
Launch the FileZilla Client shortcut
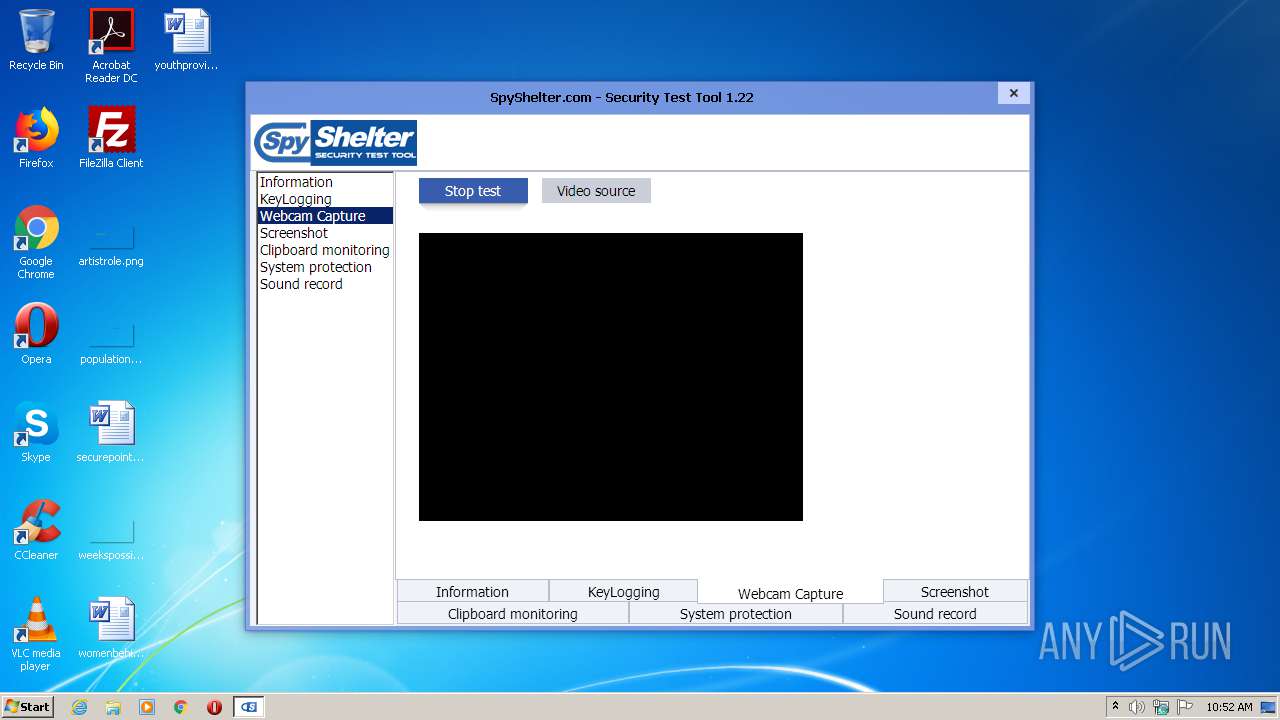111,138
